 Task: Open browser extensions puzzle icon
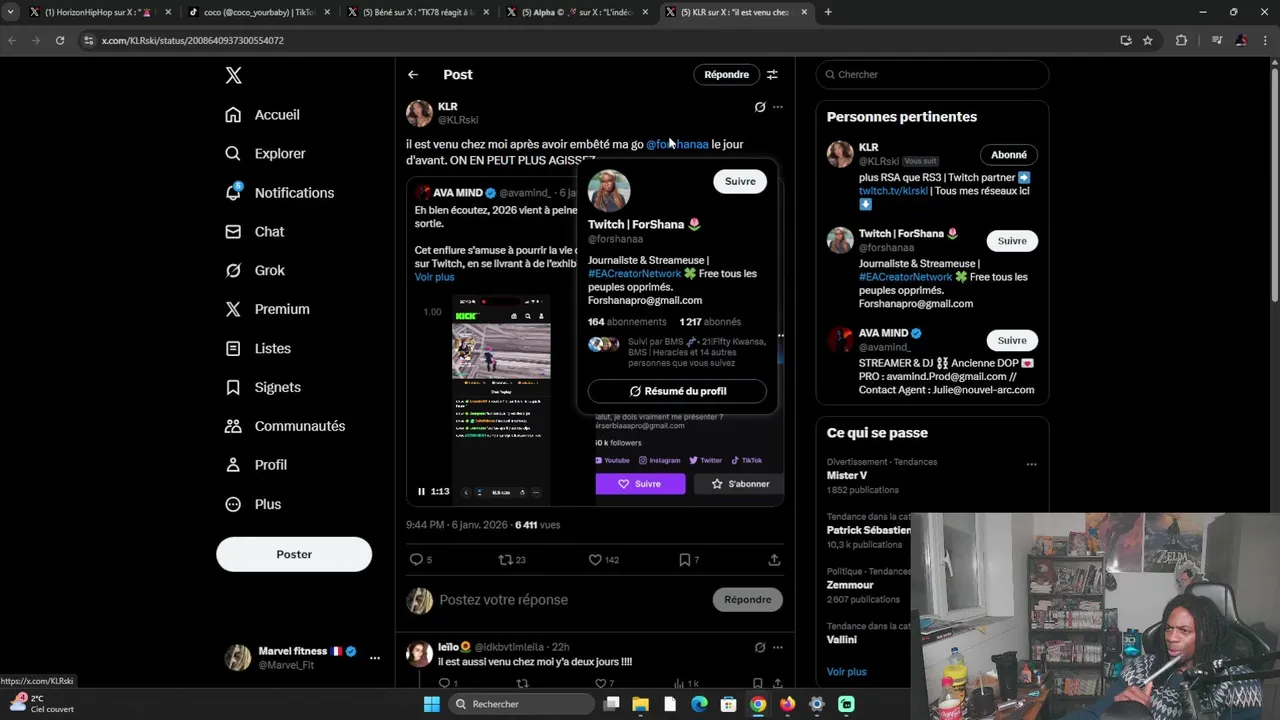(1181, 40)
